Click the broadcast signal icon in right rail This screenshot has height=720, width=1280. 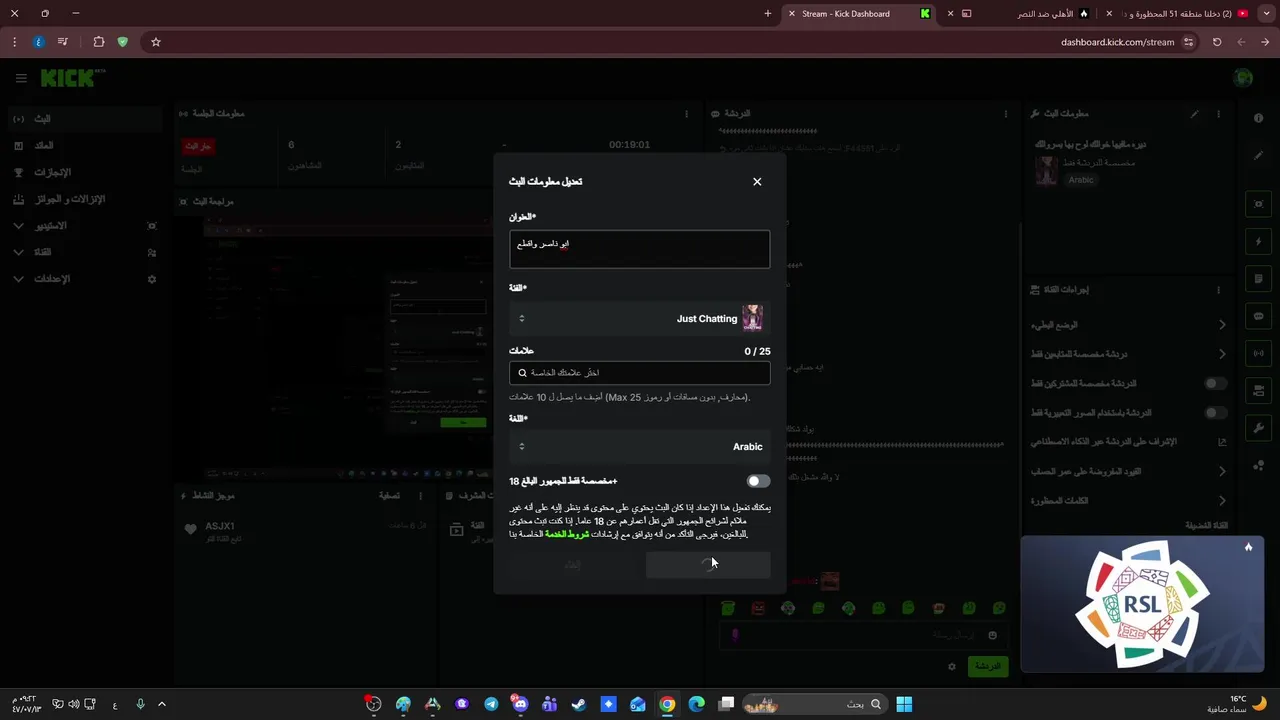(x=1258, y=353)
